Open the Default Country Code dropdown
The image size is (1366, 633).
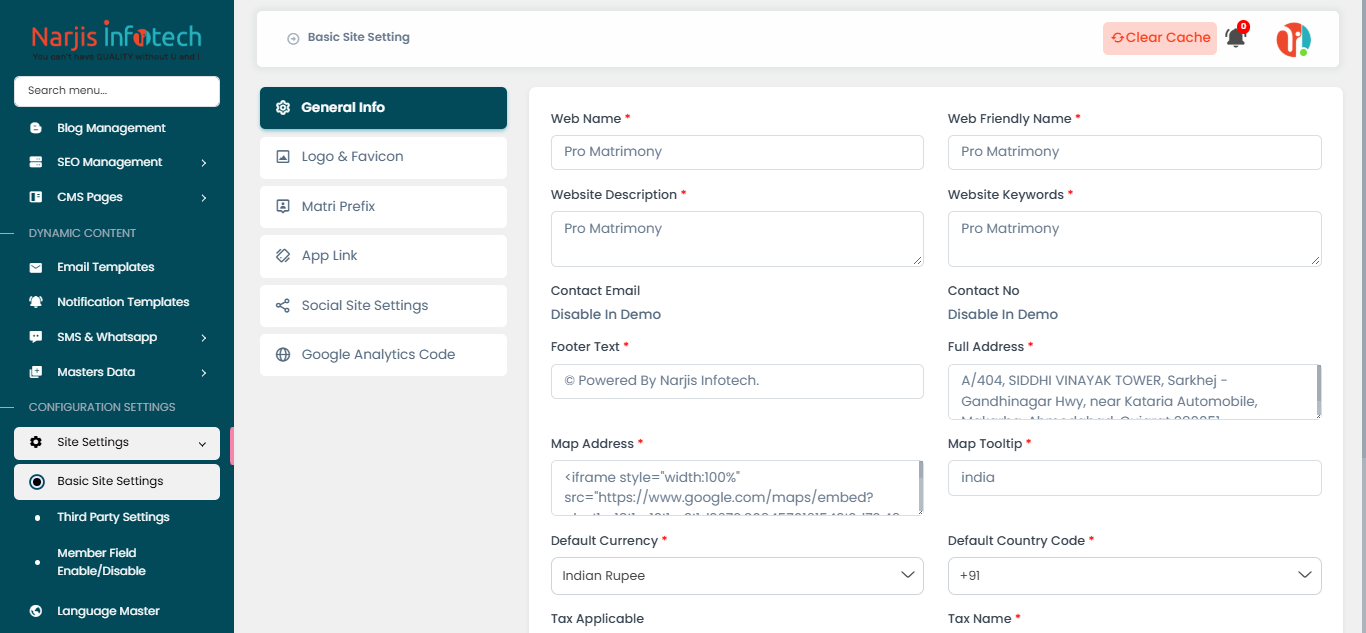1134,576
